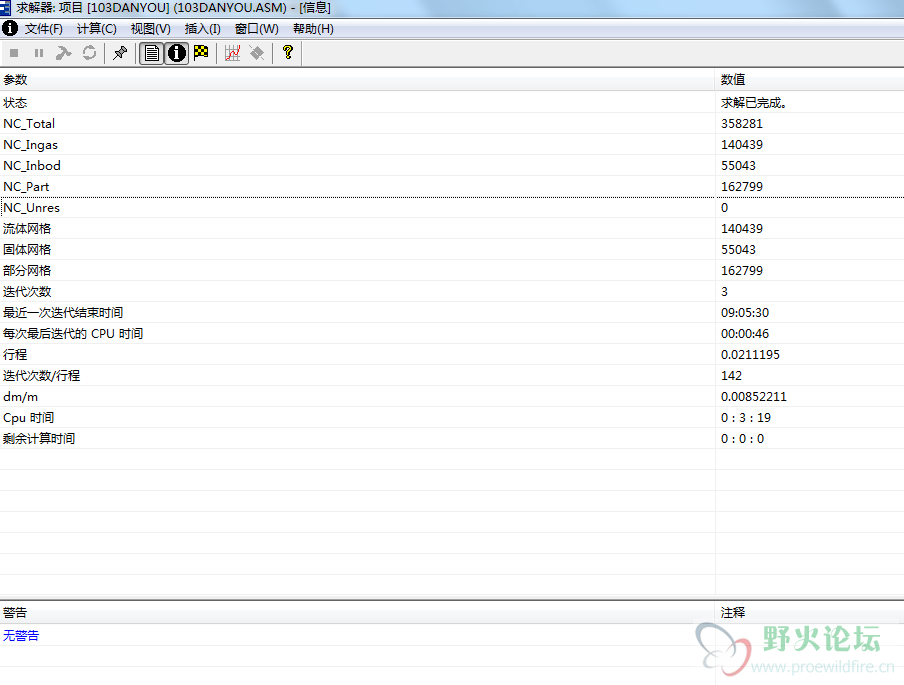Screen dimensions: 904x685
Task: Click the Refresh circular arrows icon
Action: (89, 53)
